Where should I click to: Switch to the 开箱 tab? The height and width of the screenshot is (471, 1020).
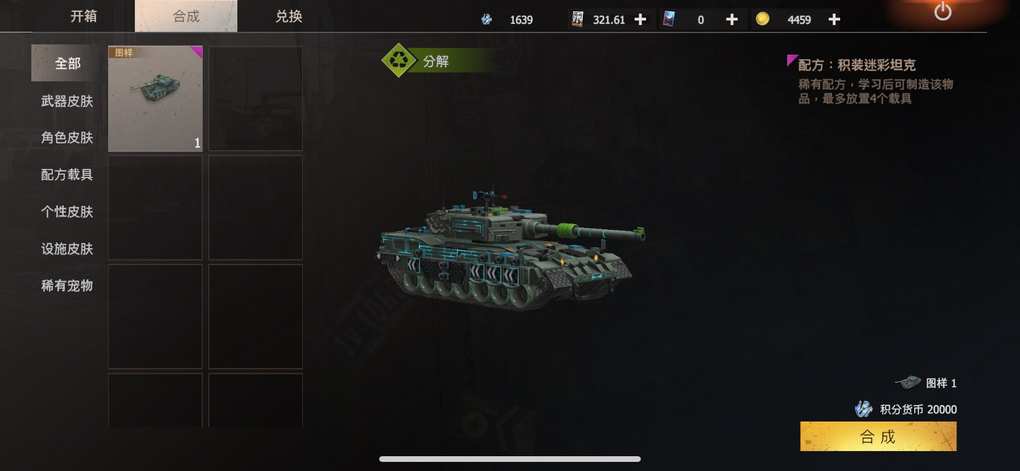tap(84, 16)
